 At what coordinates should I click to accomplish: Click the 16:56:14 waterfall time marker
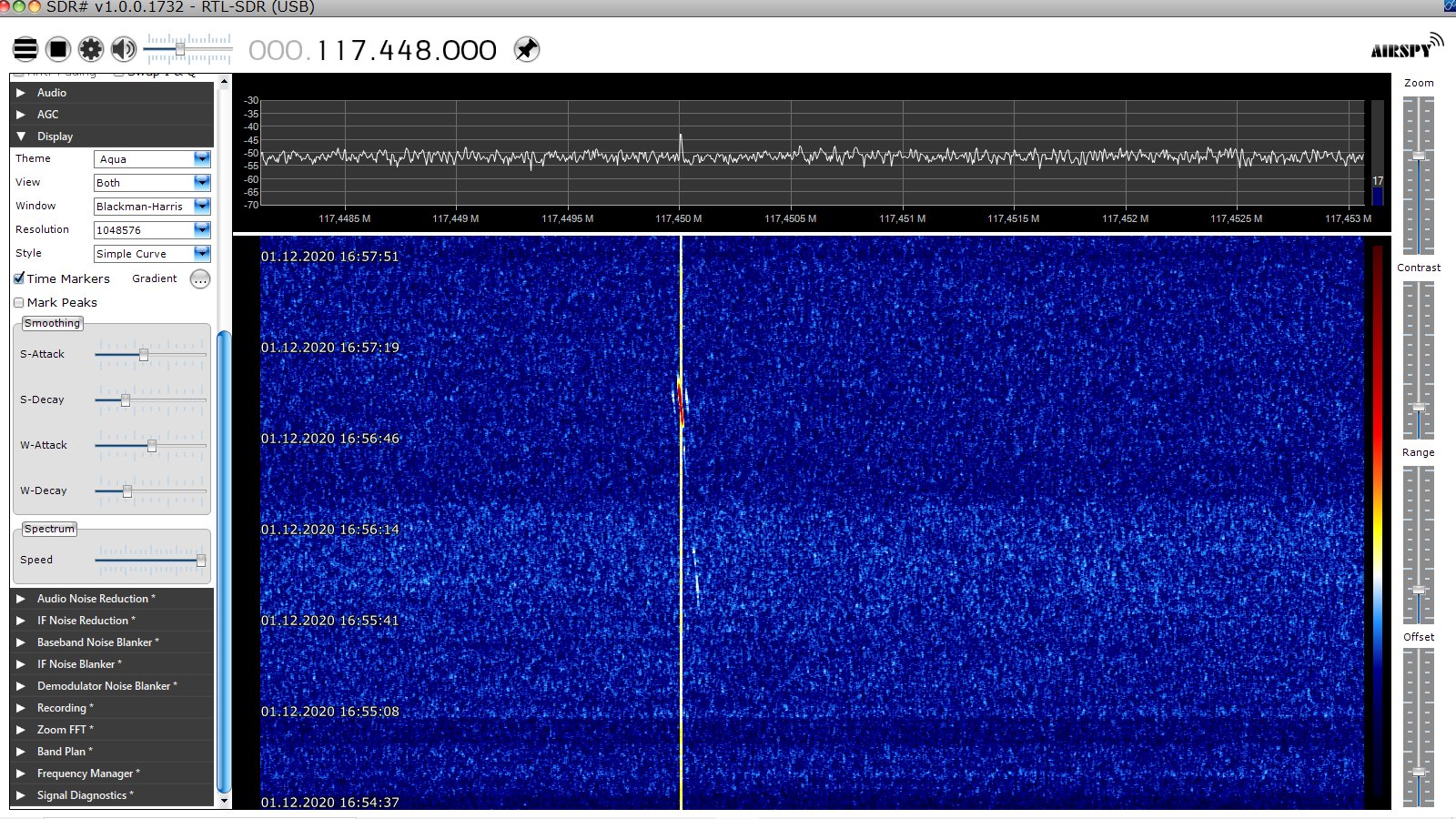click(330, 530)
